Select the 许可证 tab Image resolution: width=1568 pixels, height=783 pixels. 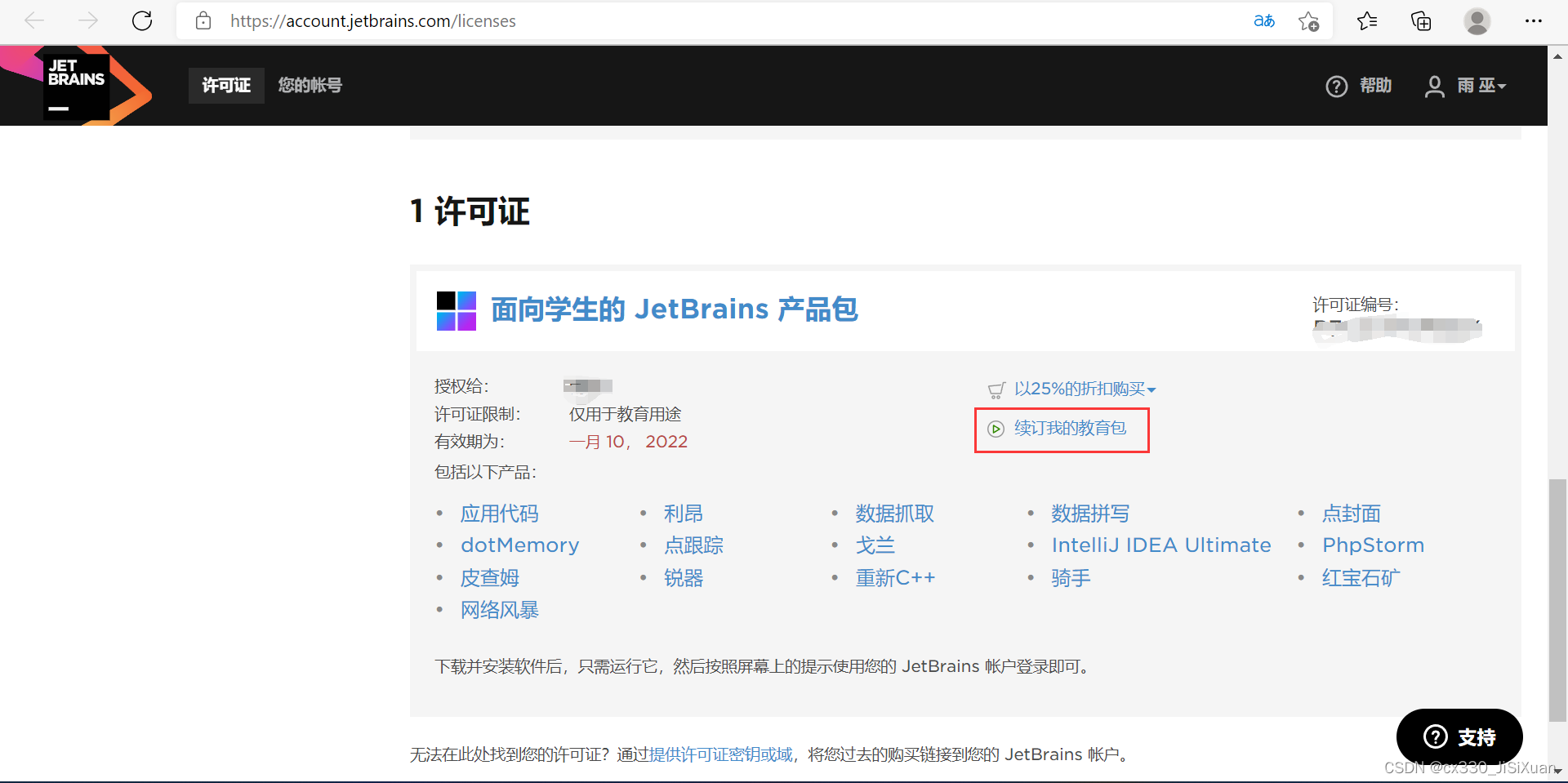226,86
